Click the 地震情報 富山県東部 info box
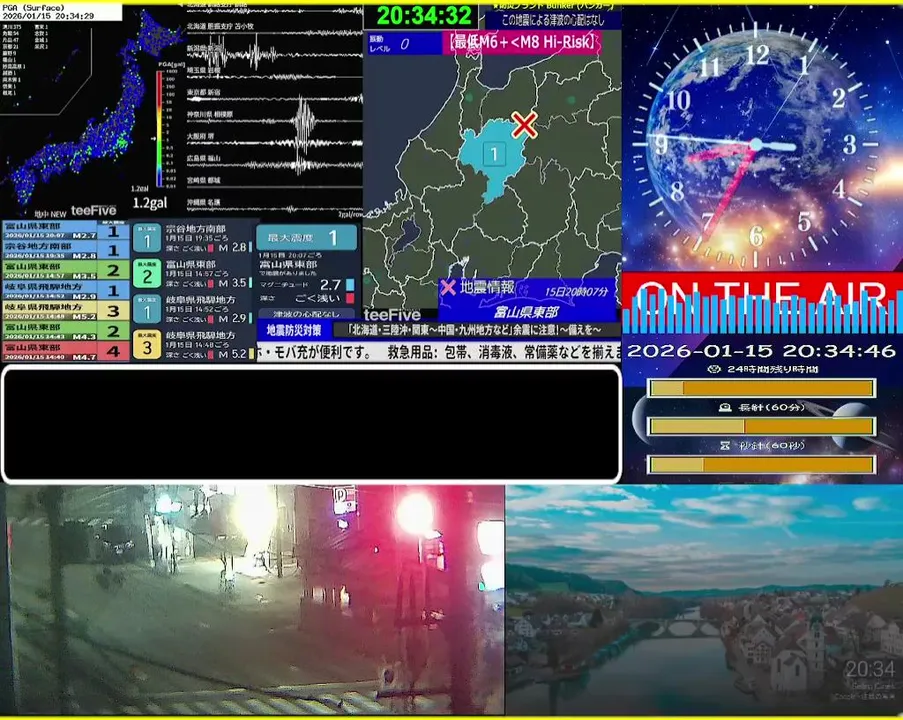Screen dimensions: 903x720 527,300
